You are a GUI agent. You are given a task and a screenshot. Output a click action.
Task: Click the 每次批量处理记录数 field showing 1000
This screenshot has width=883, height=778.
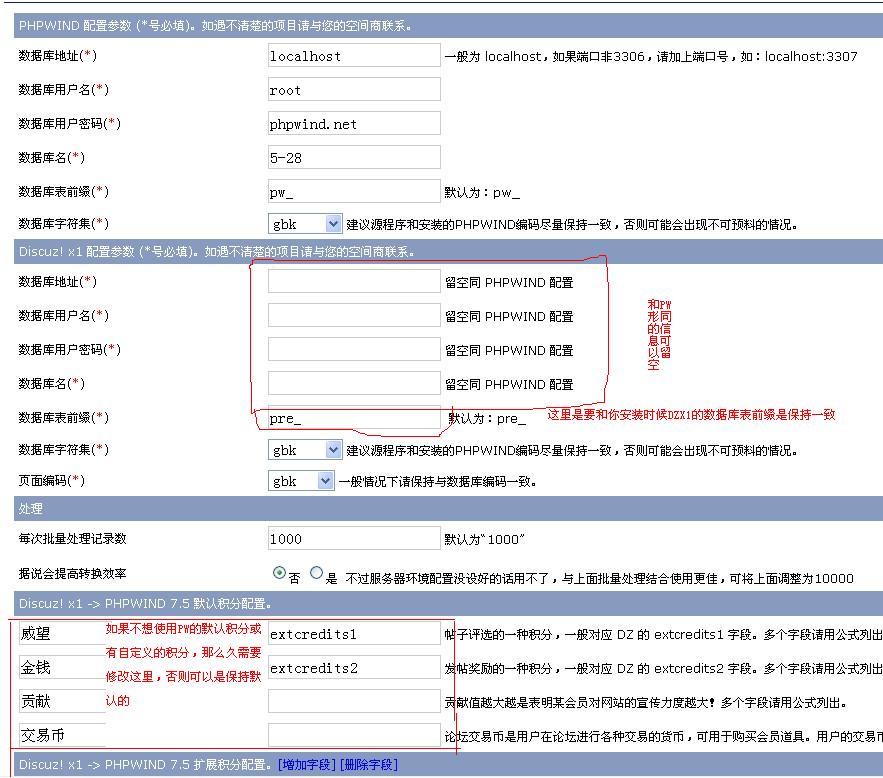click(x=354, y=538)
